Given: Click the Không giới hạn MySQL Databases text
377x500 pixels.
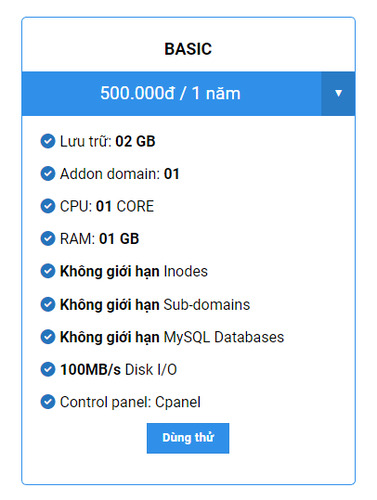Looking at the screenshot, I should pyautogui.click(x=172, y=337).
